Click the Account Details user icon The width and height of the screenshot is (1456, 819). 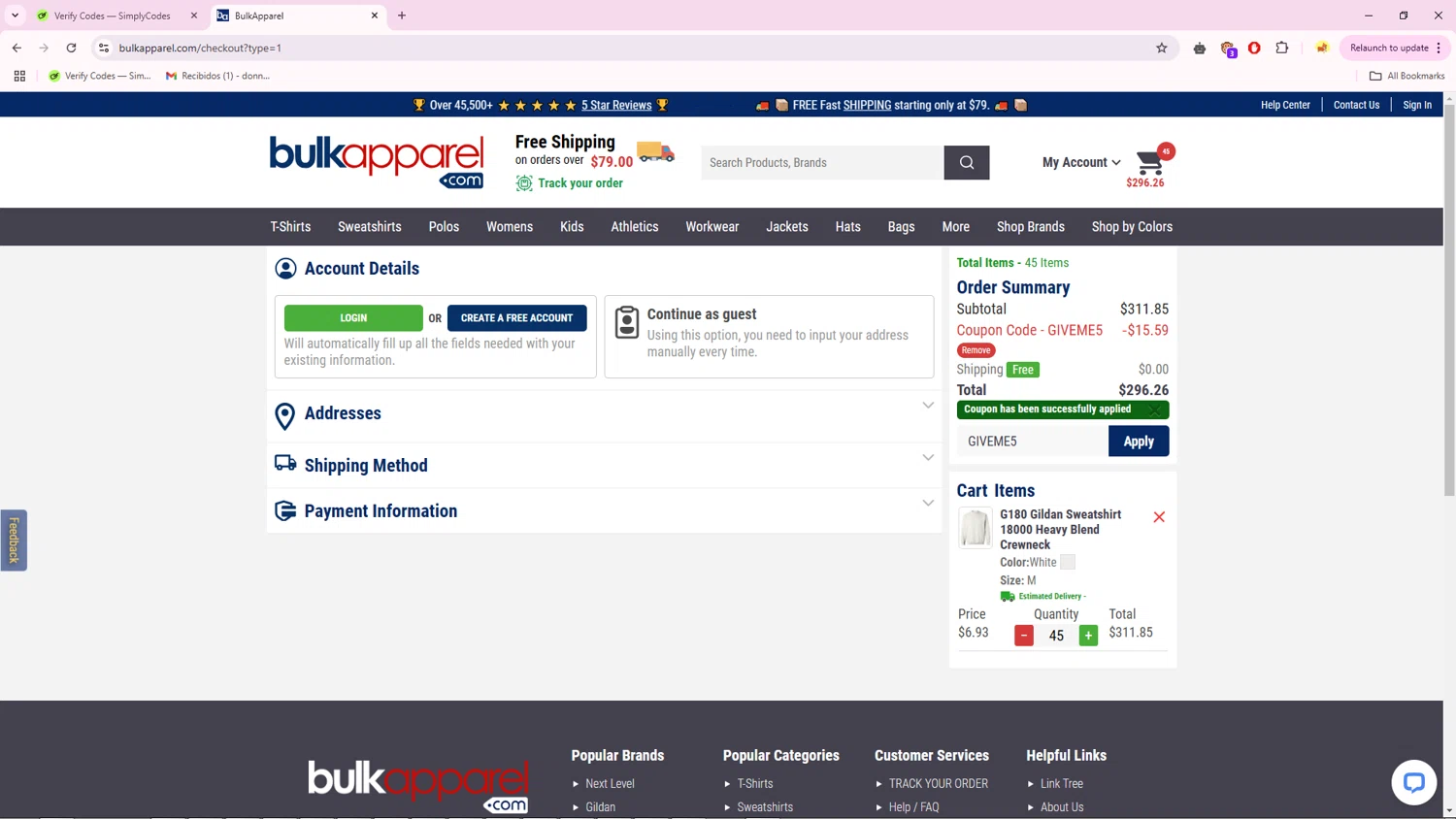click(x=285, y=269)
